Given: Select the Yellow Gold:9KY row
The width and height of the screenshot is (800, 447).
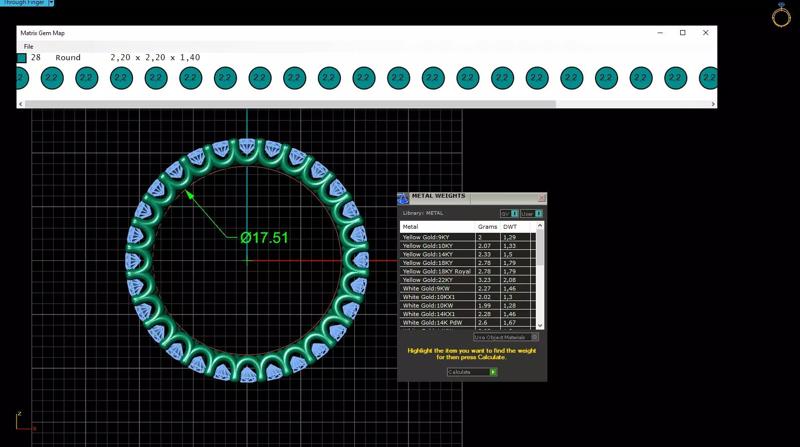Looking at the screenshot, I should (x=468, y=237).
